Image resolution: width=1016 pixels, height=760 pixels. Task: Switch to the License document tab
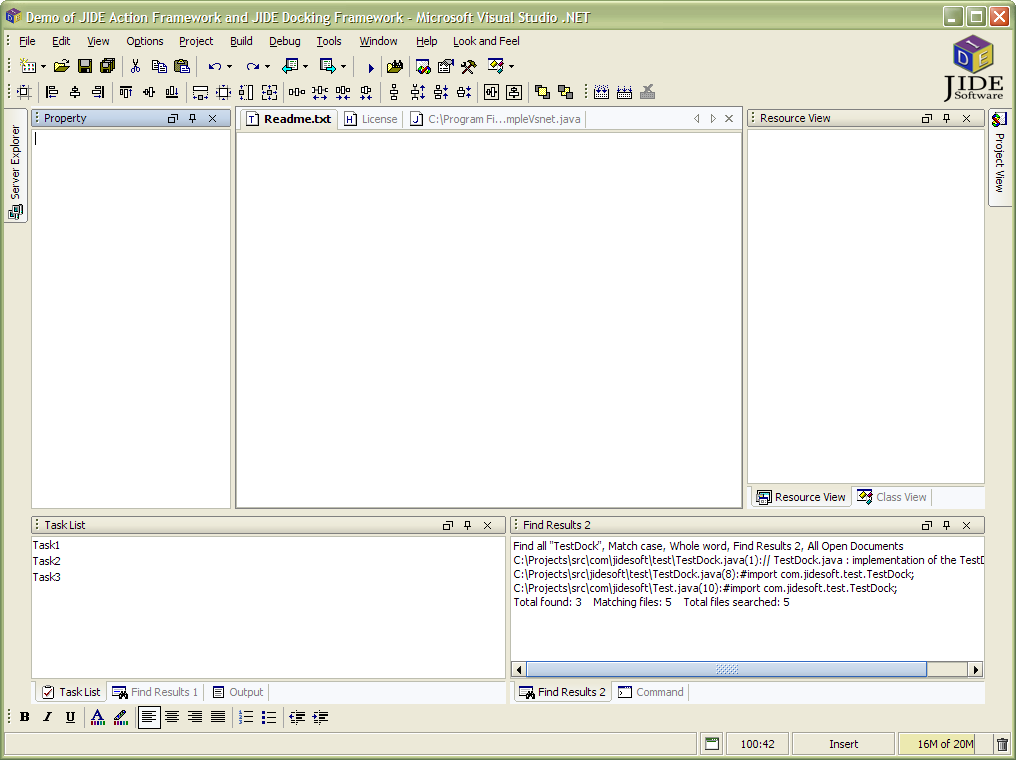click(x=370, y=119)
